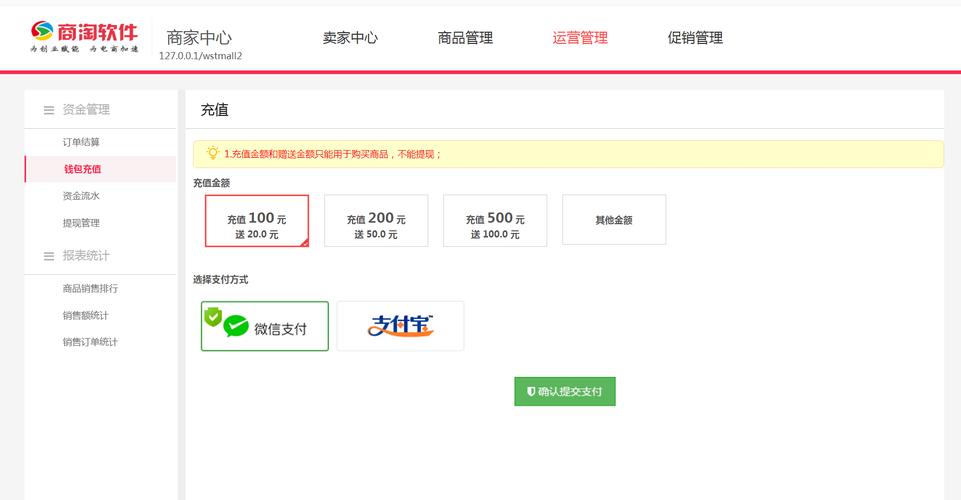
Task: Go to 订单结算 in the sidebar
Action: coord(81,142)
